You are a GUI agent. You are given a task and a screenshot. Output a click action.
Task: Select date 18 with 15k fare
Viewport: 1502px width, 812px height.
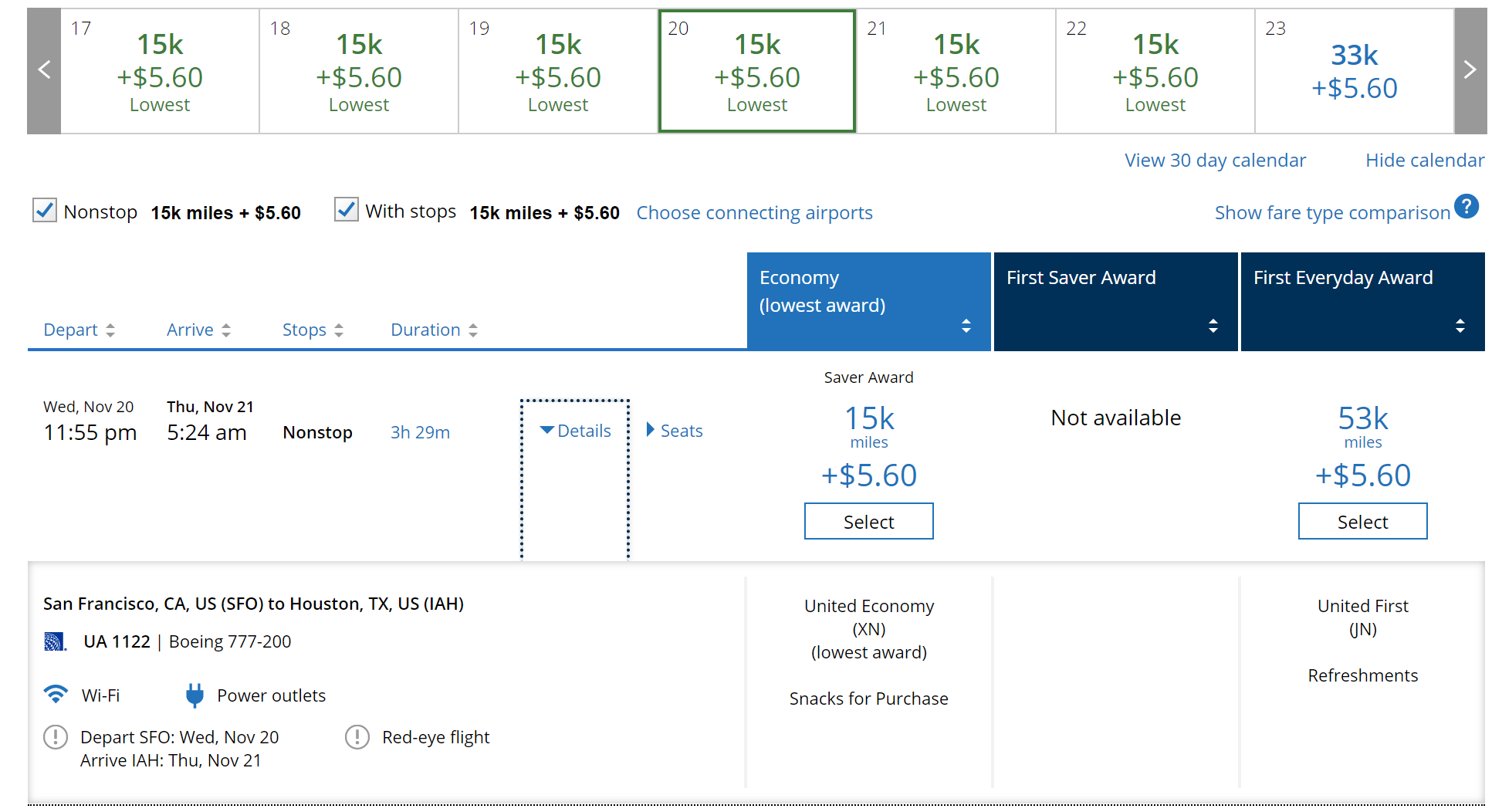pyautogui.click(x=359, y=71)
